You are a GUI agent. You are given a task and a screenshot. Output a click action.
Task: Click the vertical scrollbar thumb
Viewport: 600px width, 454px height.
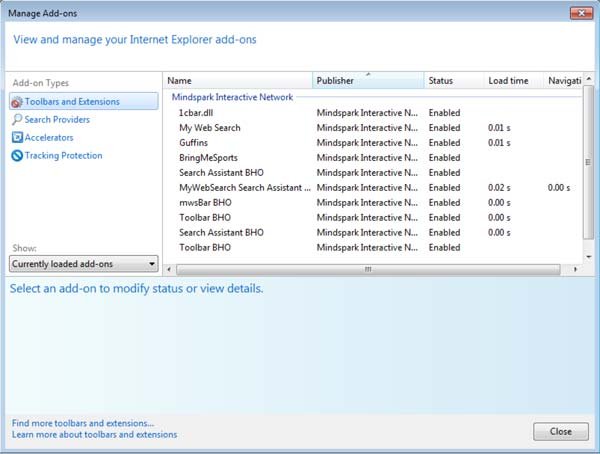(589, 162)
